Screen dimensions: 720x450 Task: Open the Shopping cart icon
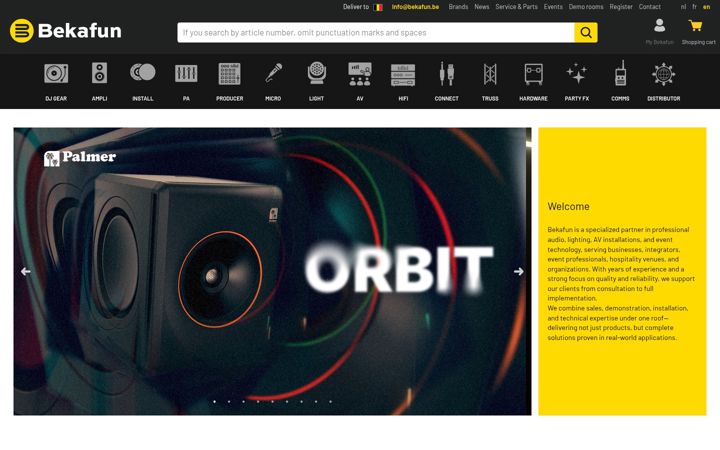[696, 25]
